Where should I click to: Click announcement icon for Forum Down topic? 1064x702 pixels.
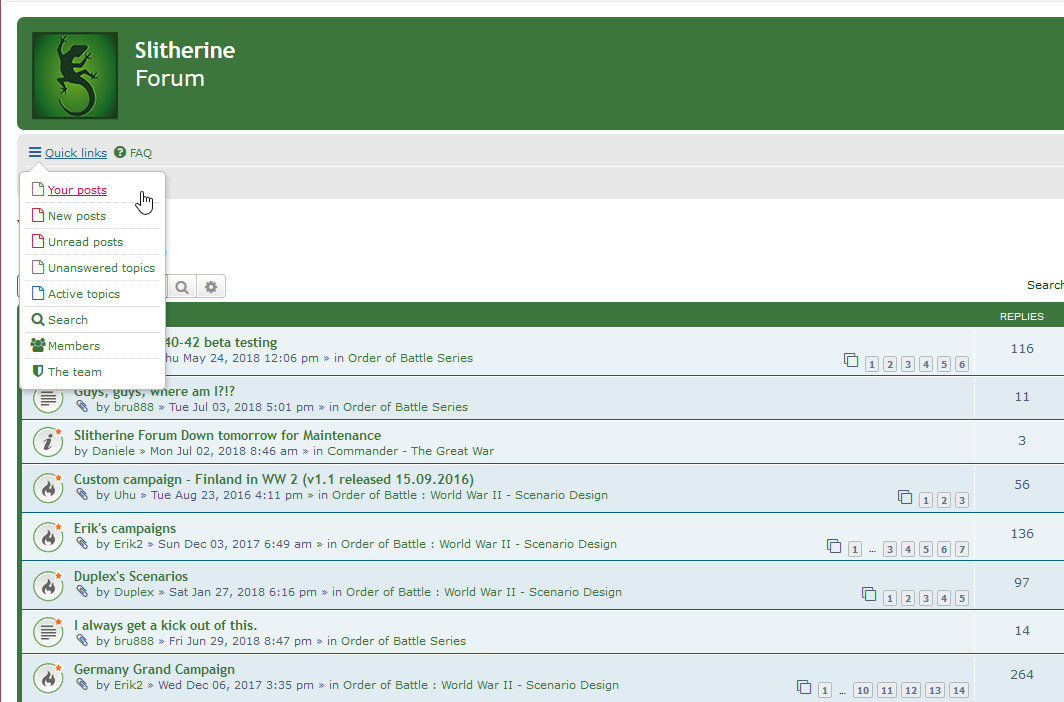pos(48,442)
